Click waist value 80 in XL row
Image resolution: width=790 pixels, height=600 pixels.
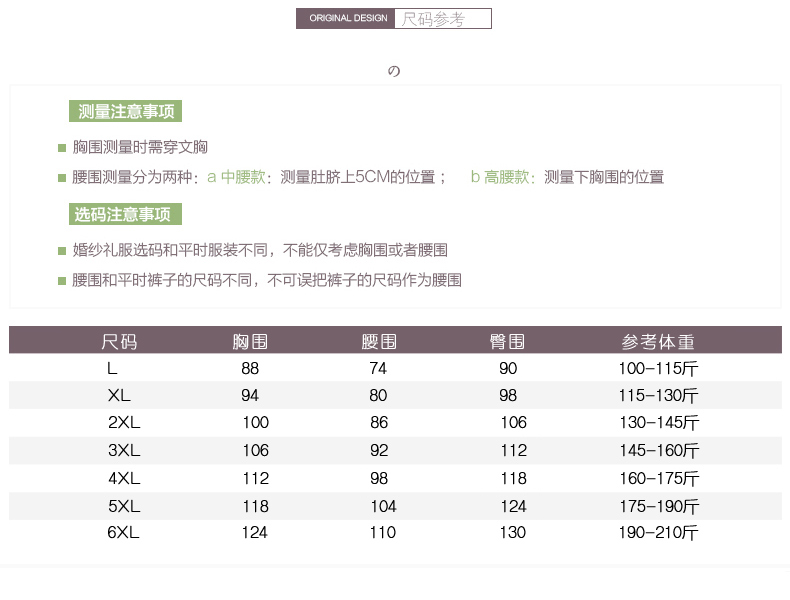coord(378,395)
